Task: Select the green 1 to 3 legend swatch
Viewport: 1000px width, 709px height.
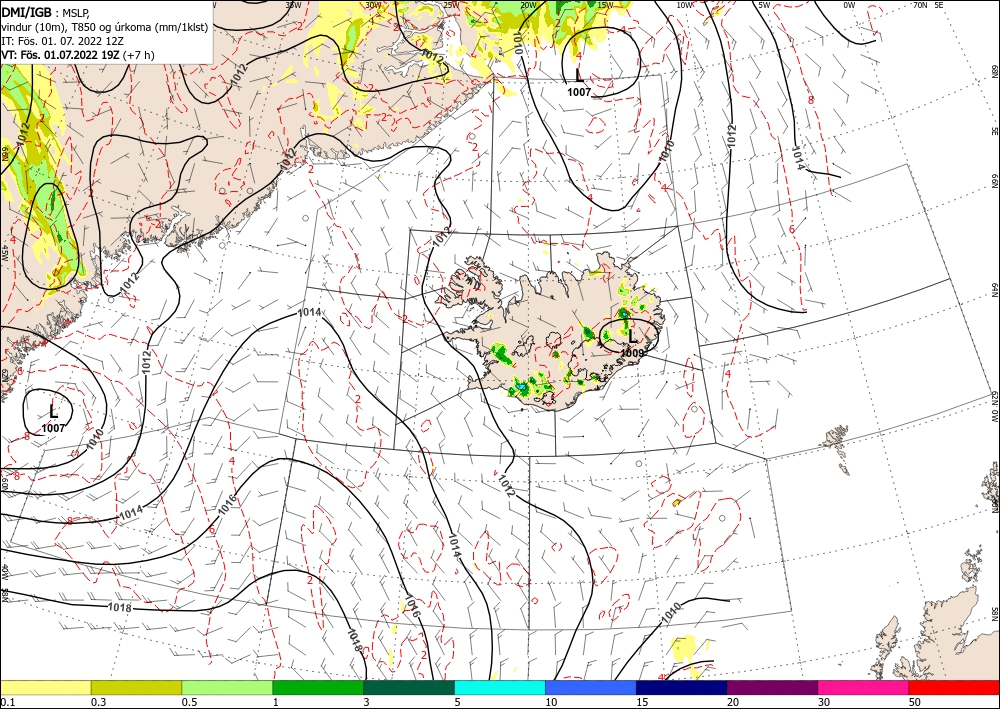Action: [318, 687]
